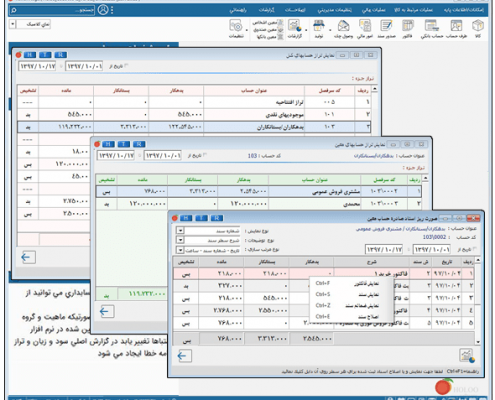Viewport: 495px width, 400px height.
Task: Choose نمایش سند (Ctrl+S) from context menu
Action: pos(347,295)
